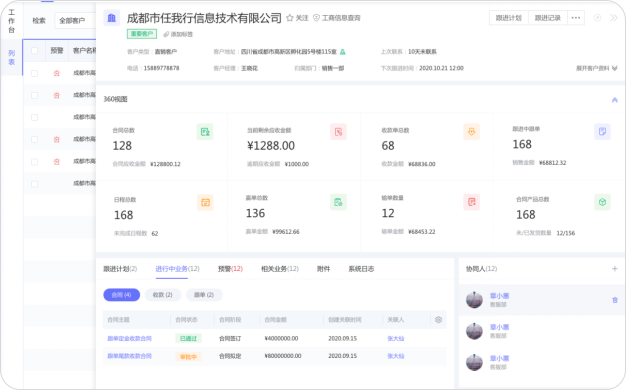The image size is (627, 390).
Task: Click the 输单数量 card icon
Action: [x=471, y=202]
